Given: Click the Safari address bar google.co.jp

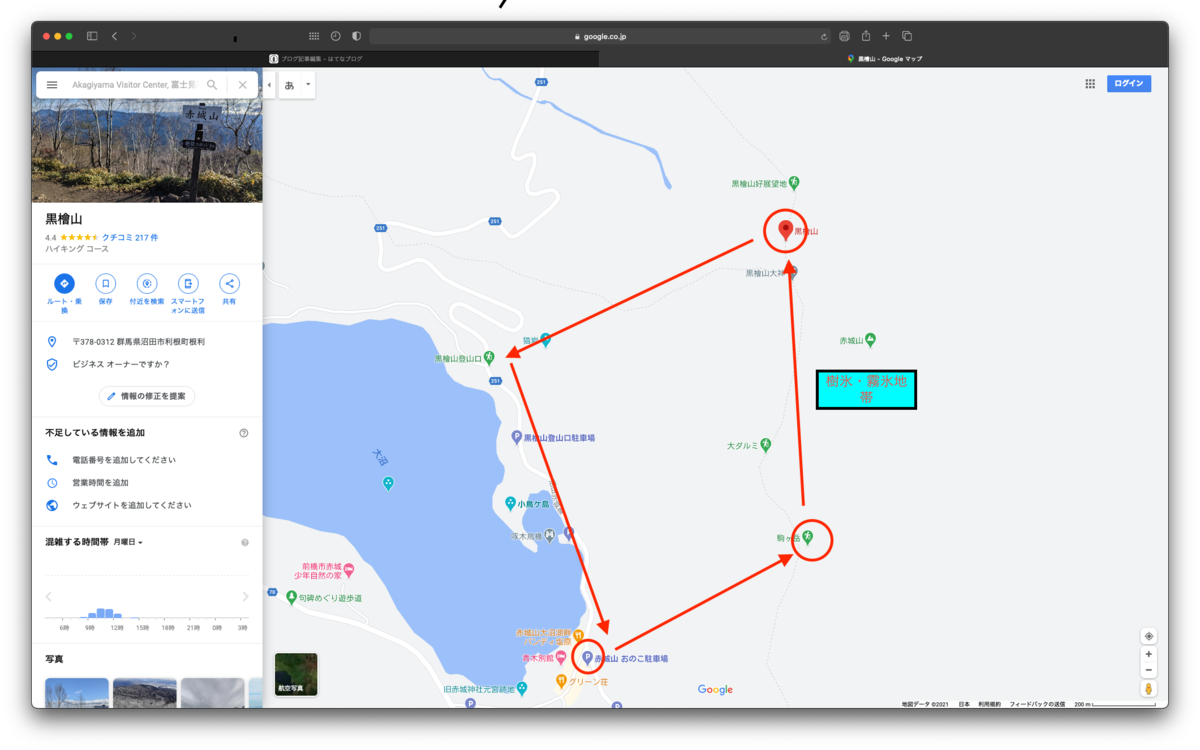Looking at the screenshot, I should 600,36.
